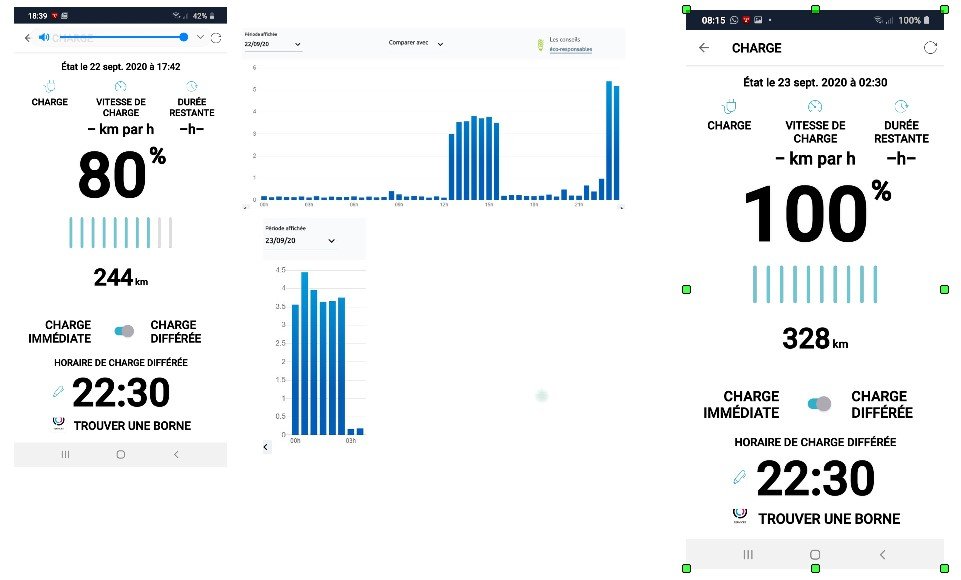961x580 pixels.
Task: Toggle the charge mode switch on the left phone
Action: pyautogui.click(x=122, y=331)
